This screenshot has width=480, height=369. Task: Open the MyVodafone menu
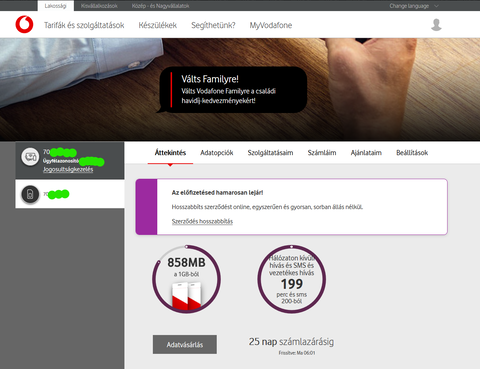pos(271,25)
